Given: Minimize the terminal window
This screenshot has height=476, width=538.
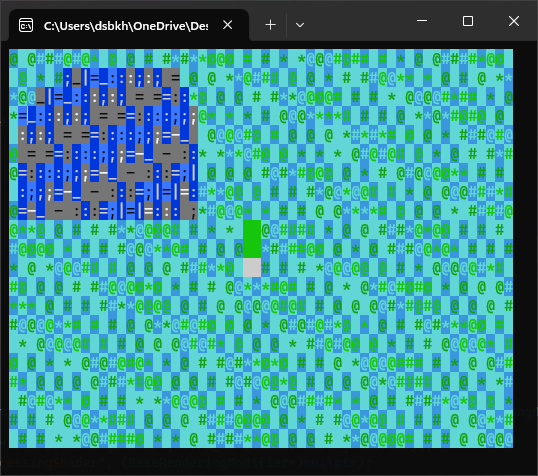Looking at the screenshot, I should (422, 21).
